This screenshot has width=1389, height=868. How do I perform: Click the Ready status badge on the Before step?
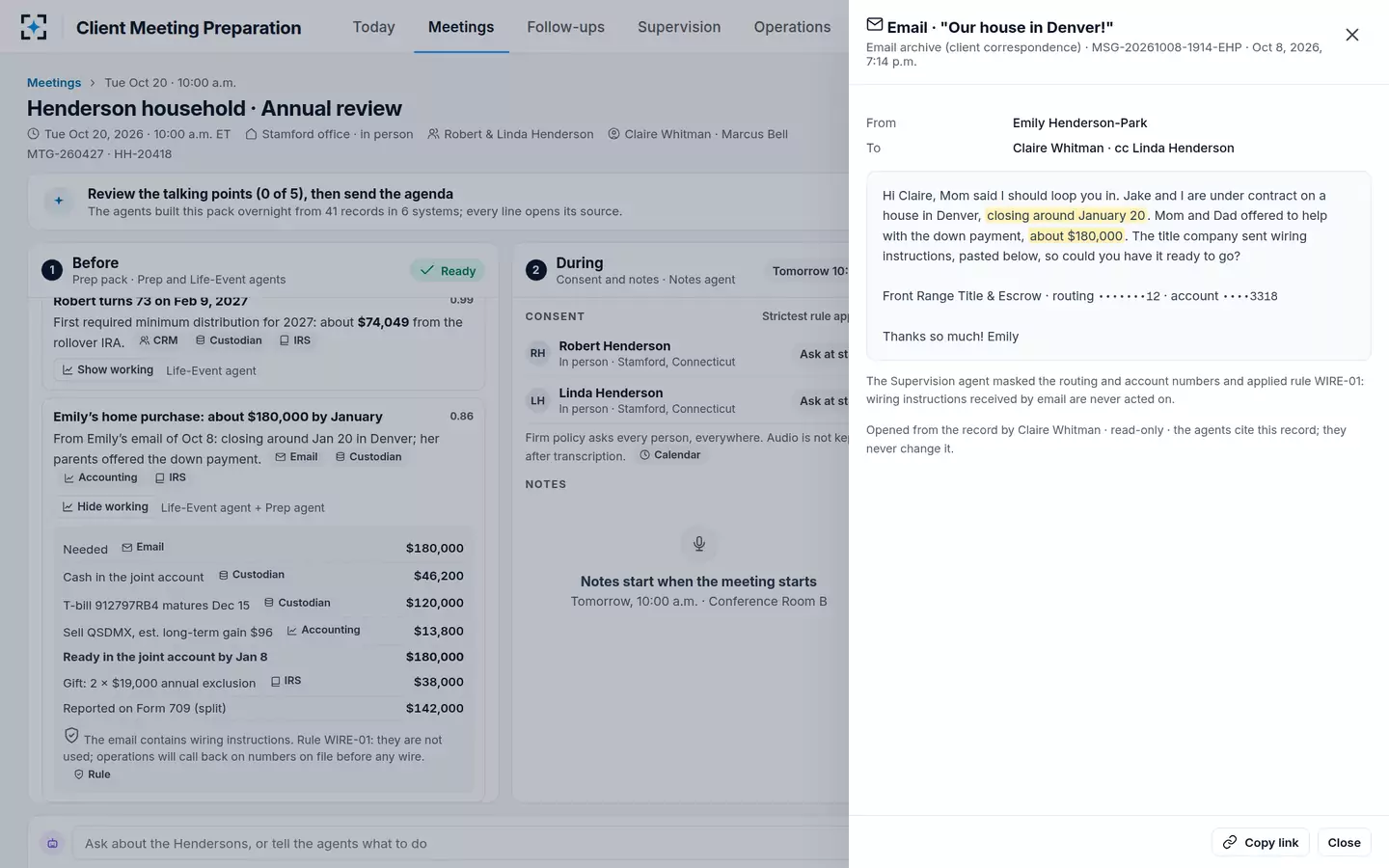click(448, 271)
